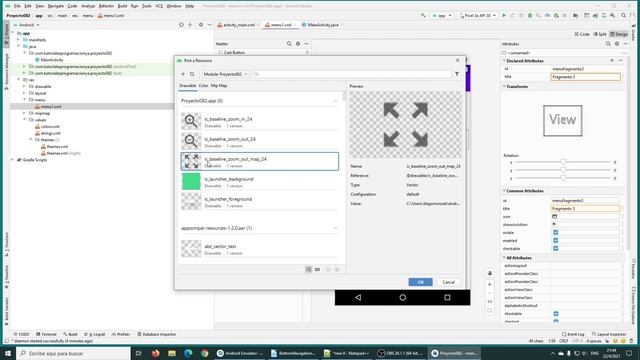Image resolution: width=640 pixels, height=360 pixels.
Task: Open the icon attribute resource picker
Action: (555, 216)
